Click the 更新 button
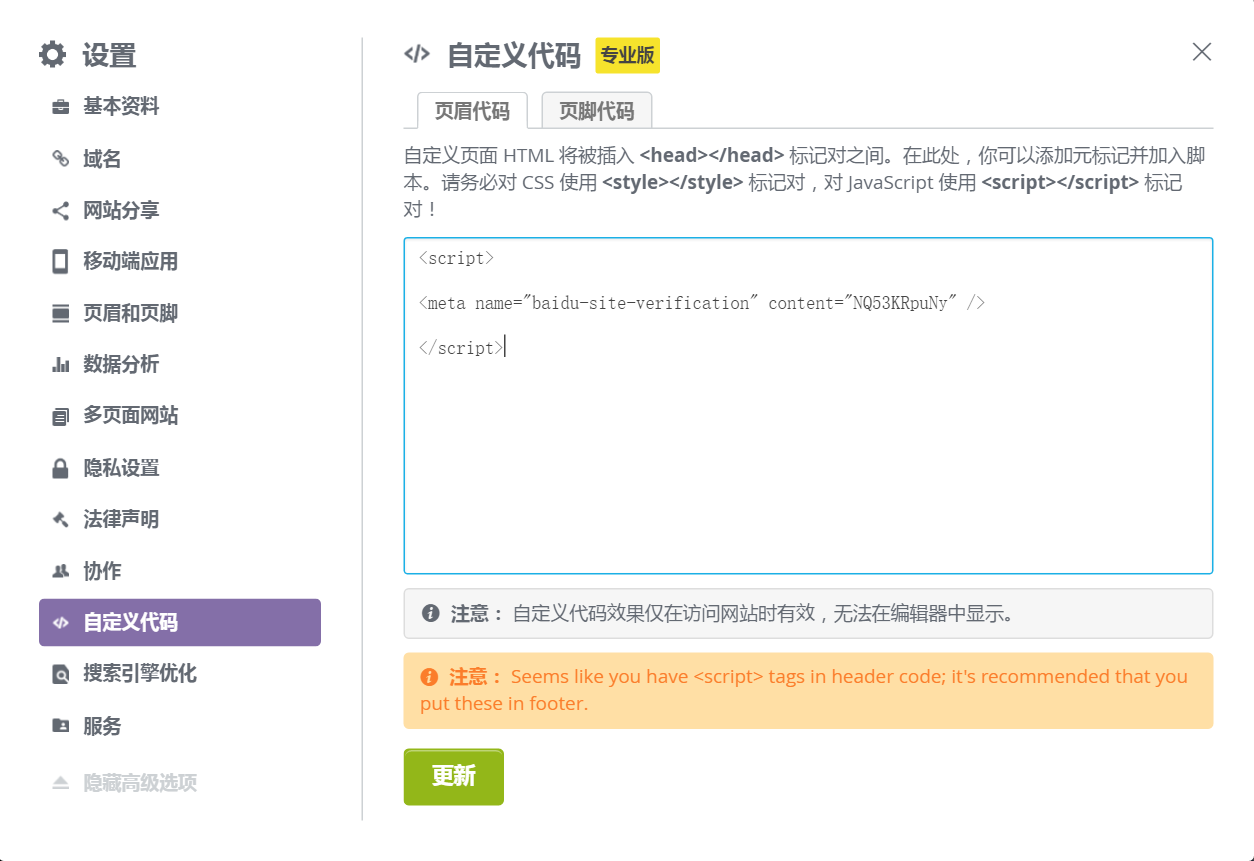This screenshot has width=1254, height=861. click(x=454, y=777)
